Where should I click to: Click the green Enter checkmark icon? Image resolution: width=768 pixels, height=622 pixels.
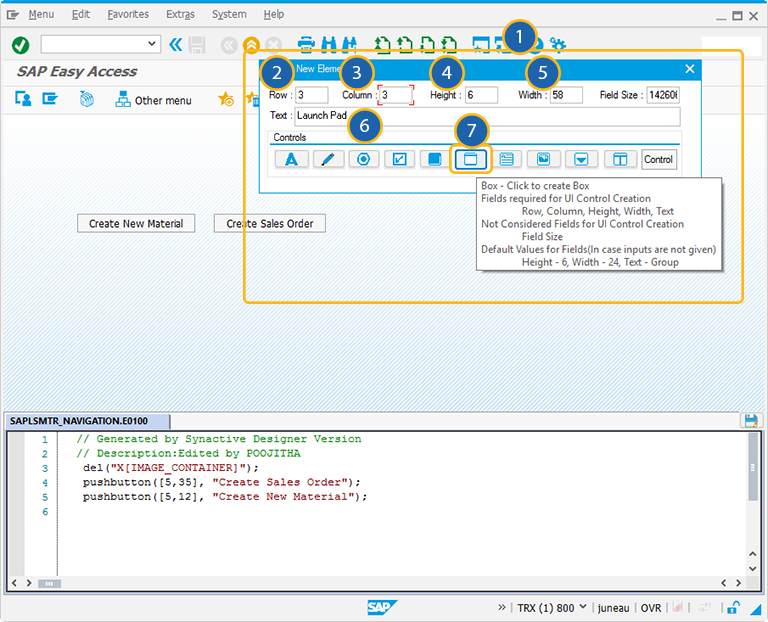pos(21,45)
